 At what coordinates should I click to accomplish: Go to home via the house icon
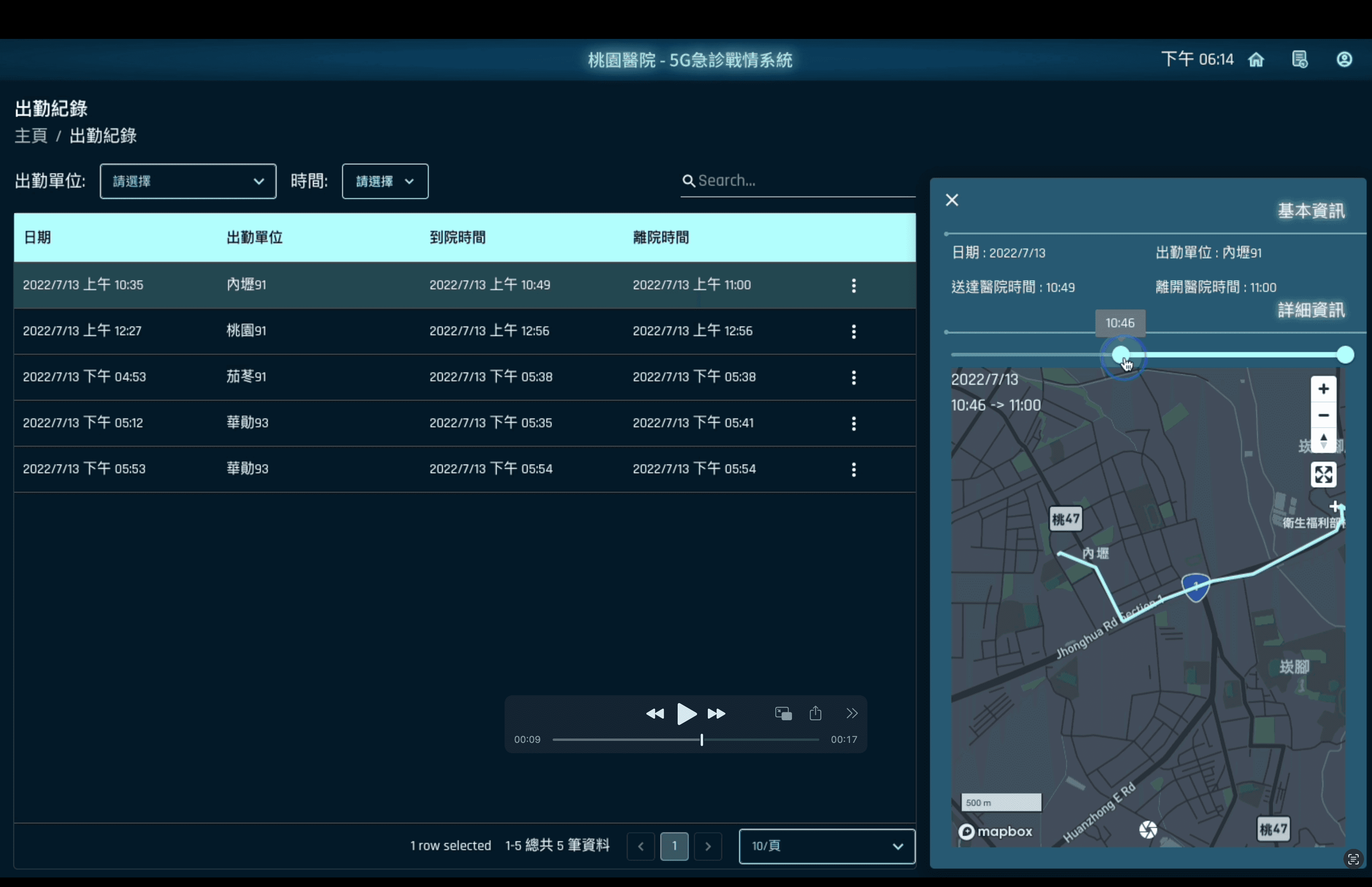point(1256,59)
